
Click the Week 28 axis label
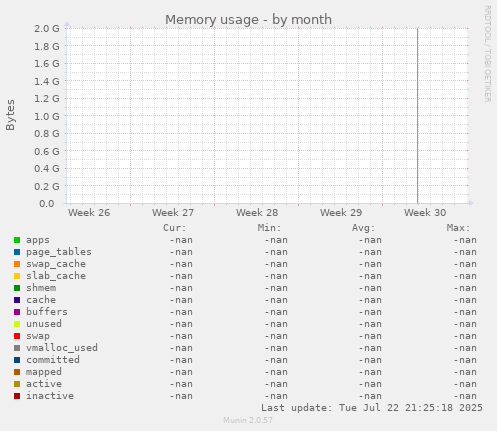point(257,213)
